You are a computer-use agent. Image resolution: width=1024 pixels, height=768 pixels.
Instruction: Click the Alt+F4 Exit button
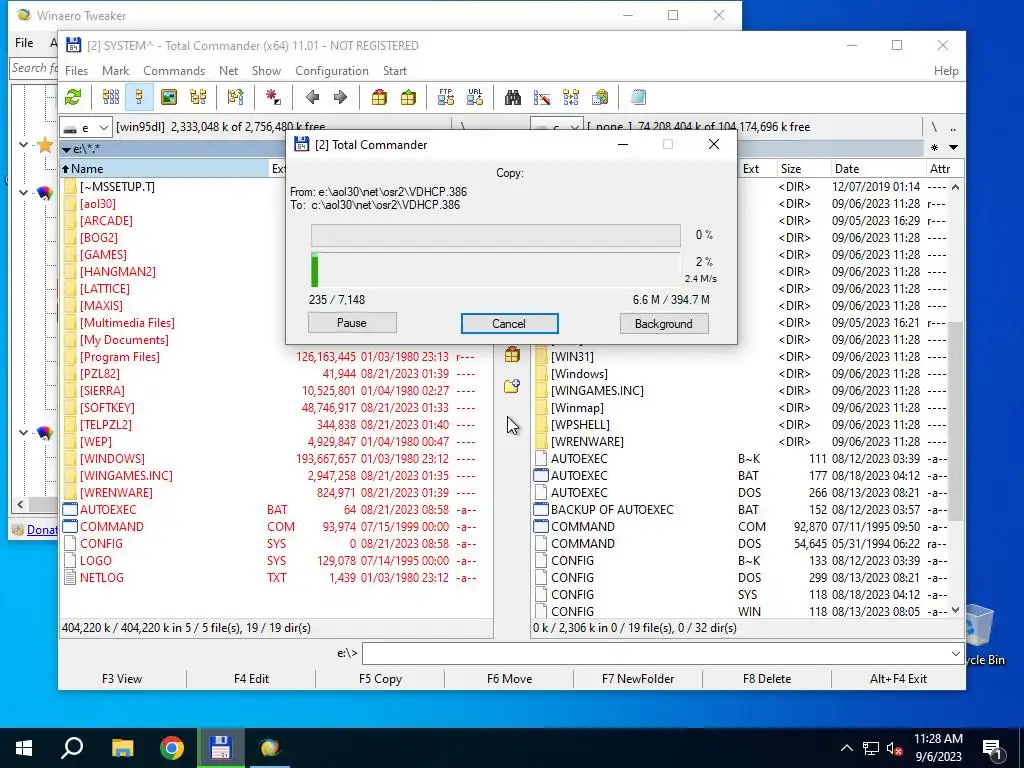click(898, 679)
